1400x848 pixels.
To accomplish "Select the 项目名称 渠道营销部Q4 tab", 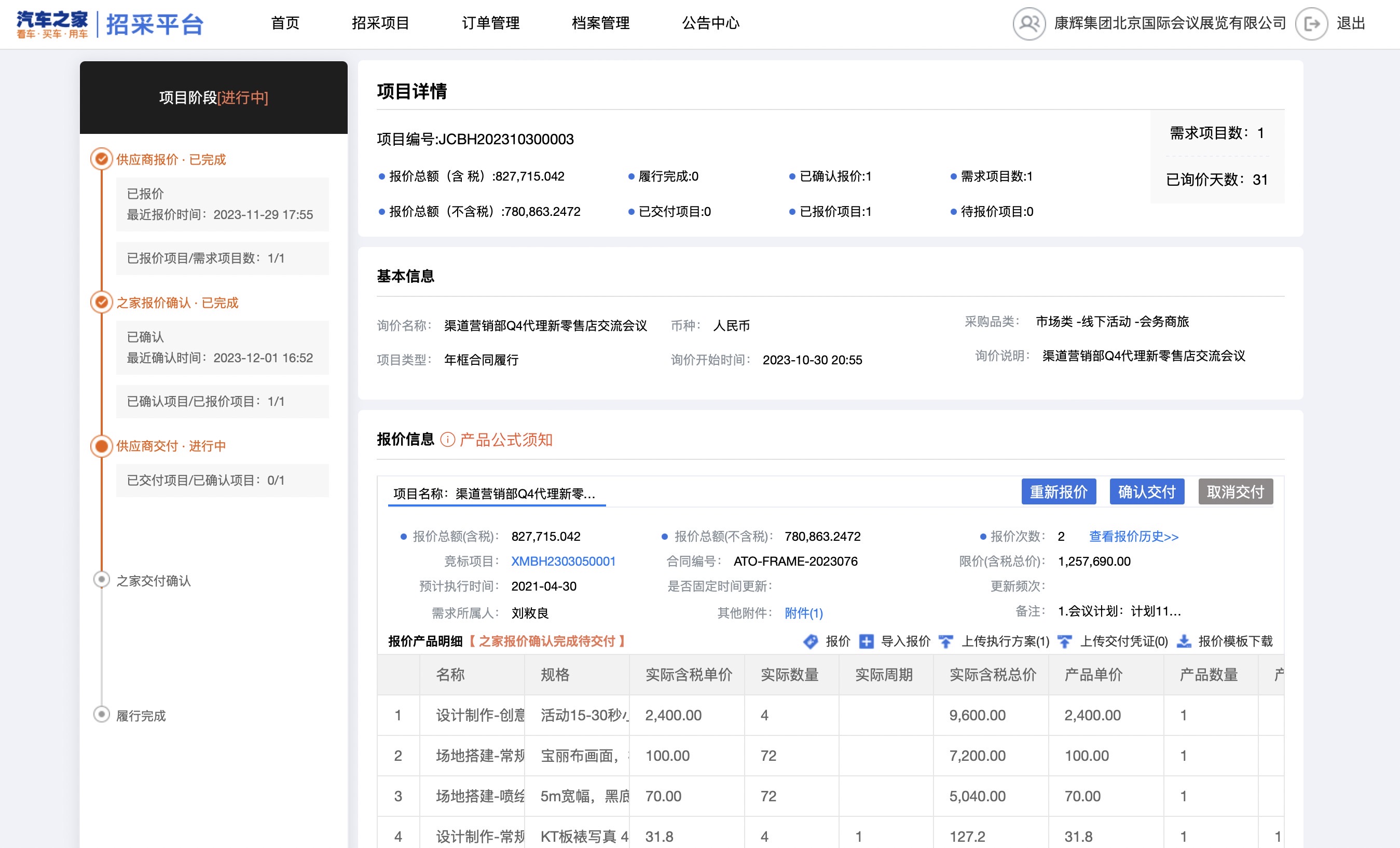I will (494, 494).
